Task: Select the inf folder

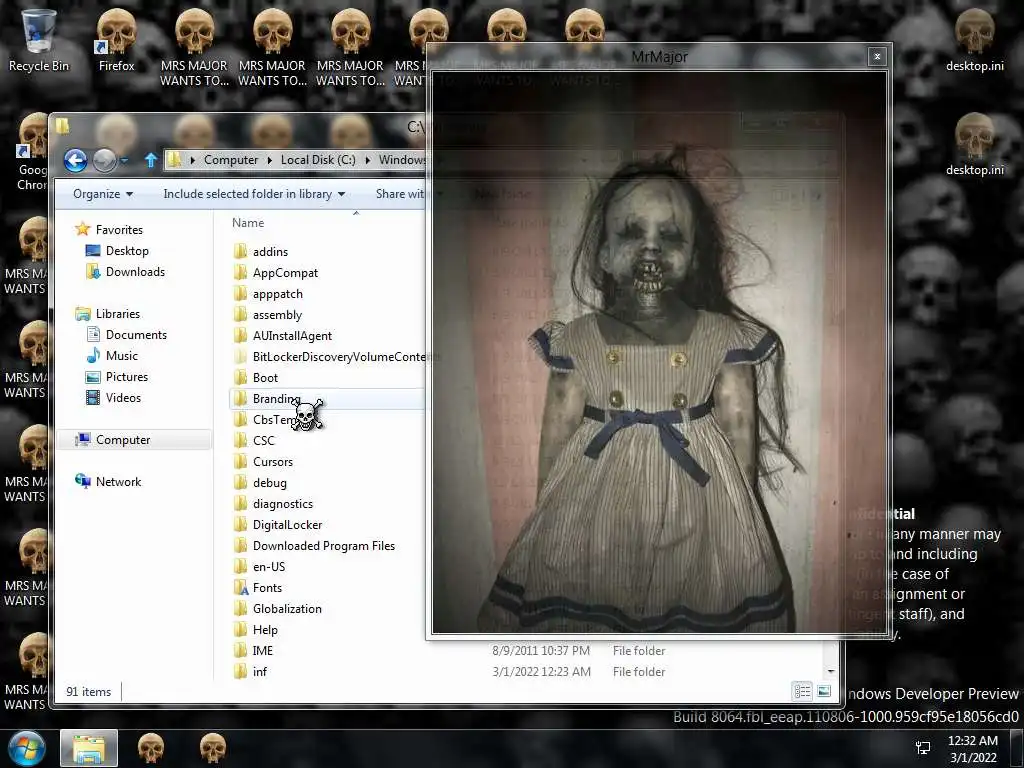Action: (x=250, y=671)
